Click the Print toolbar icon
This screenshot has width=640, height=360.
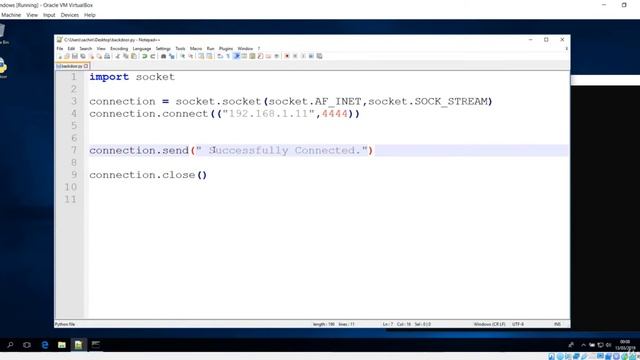coord(107,56)
